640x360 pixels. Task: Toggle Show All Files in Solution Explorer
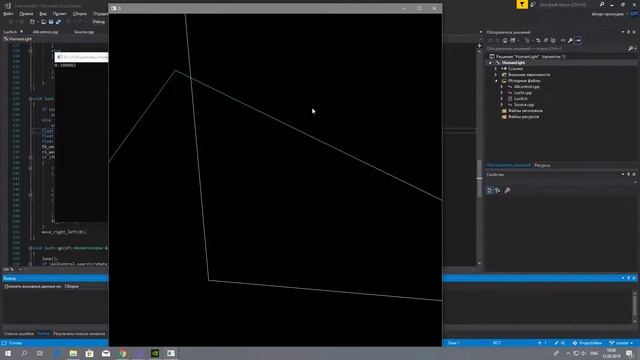553,40
